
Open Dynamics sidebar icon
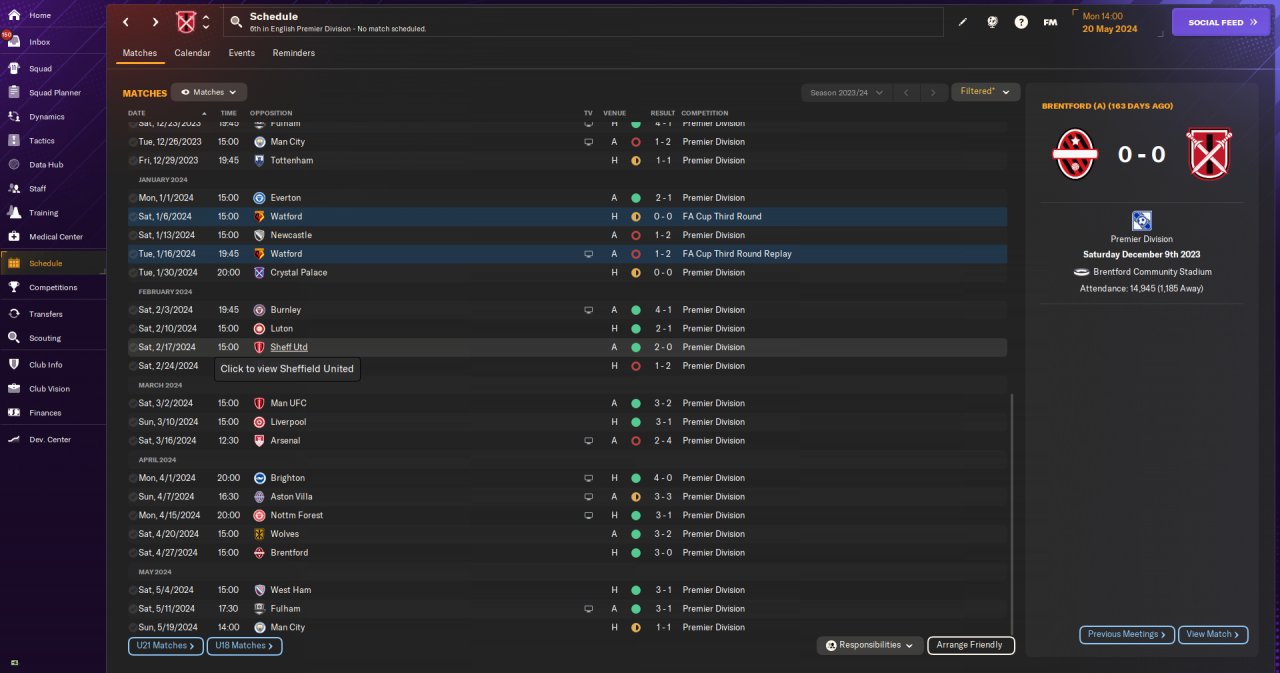click(x=14, y=116)
